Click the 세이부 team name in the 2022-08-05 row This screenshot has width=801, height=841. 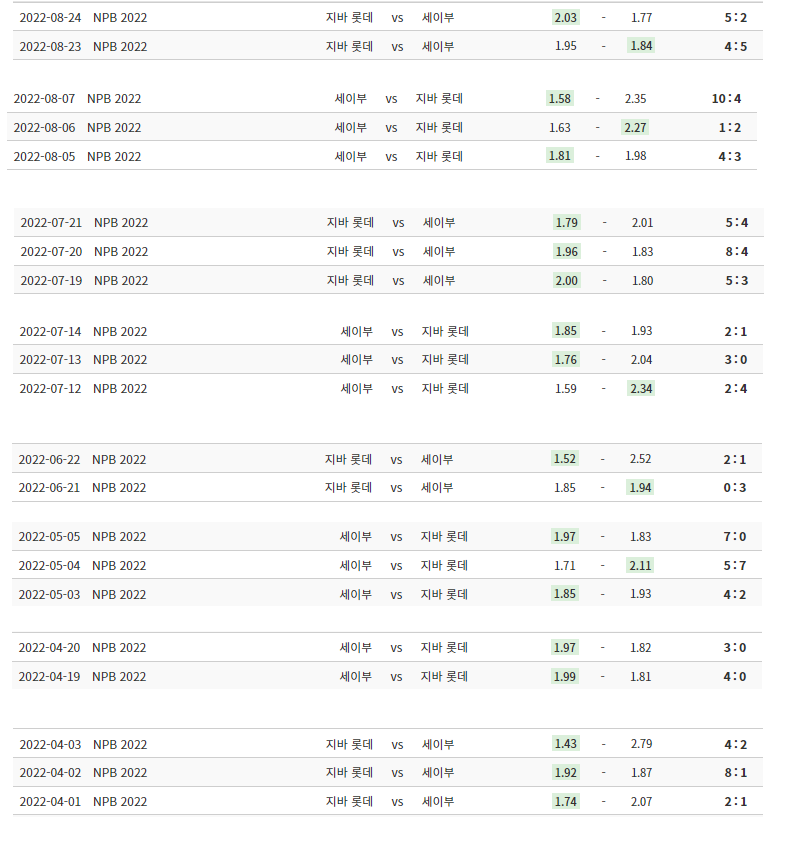(x=350, y=156)
